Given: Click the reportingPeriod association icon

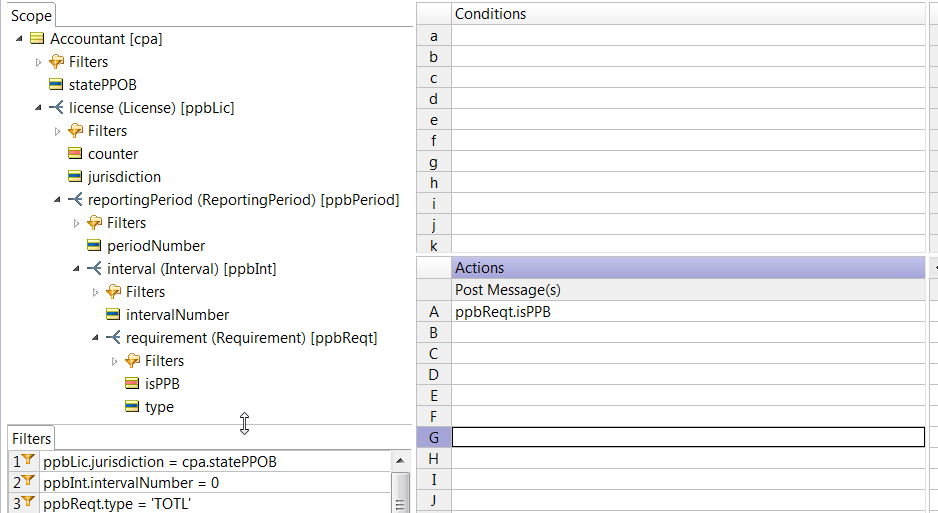Looking at the screenshot, I should (75, 200).
